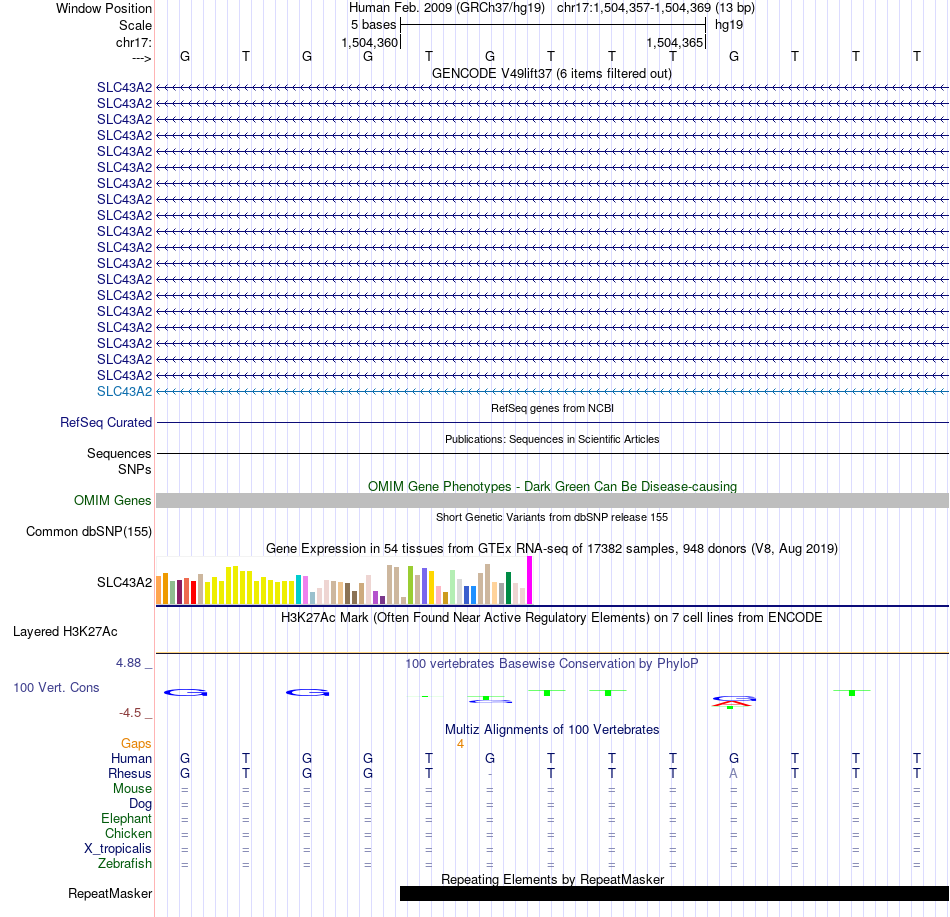Image resolution: width=950 pixels, height=917 pixels.
Task: Select the chr17: ruler label
Action: (x=133, y=42)
